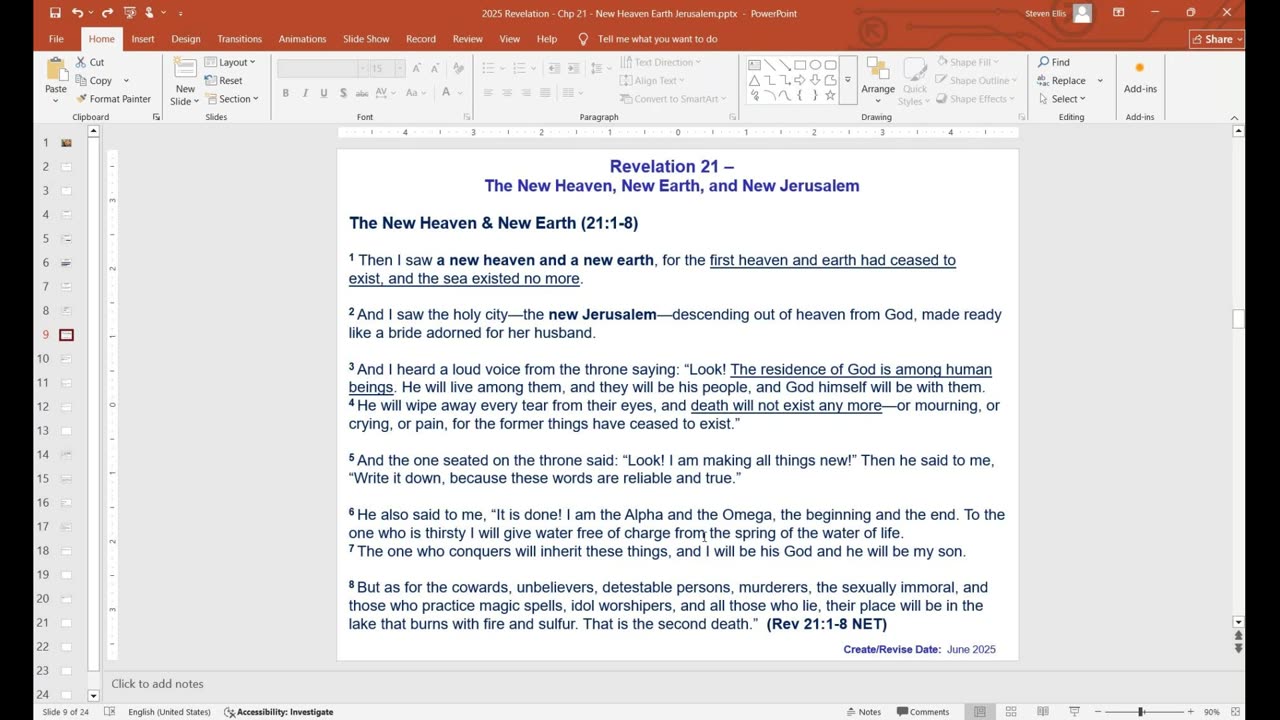Switch to the Animations tab

pos(302,39)
